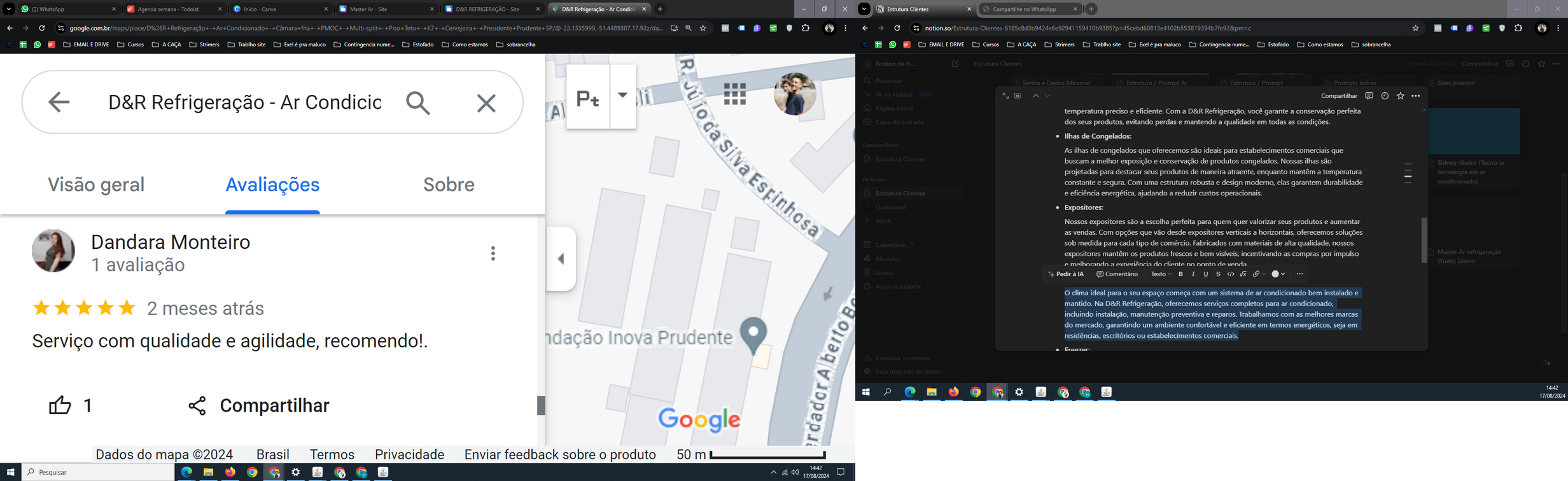Open the text color picker dropdown

click(1278, 274)
